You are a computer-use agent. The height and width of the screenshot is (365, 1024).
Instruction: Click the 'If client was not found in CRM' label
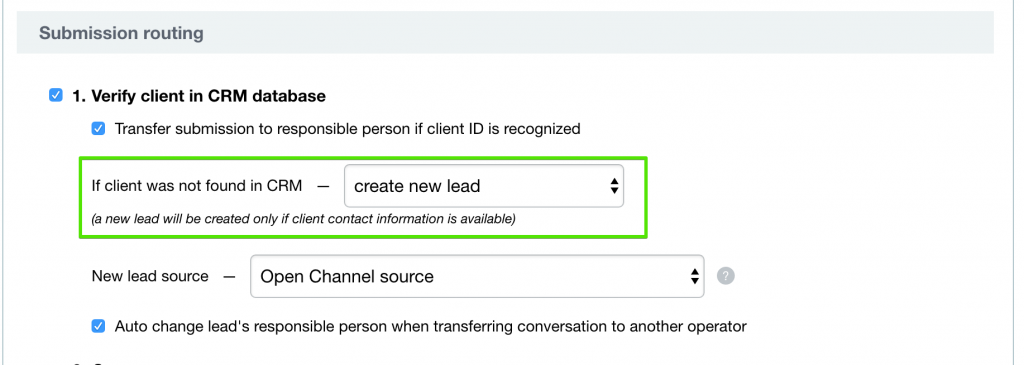(197, 185)
